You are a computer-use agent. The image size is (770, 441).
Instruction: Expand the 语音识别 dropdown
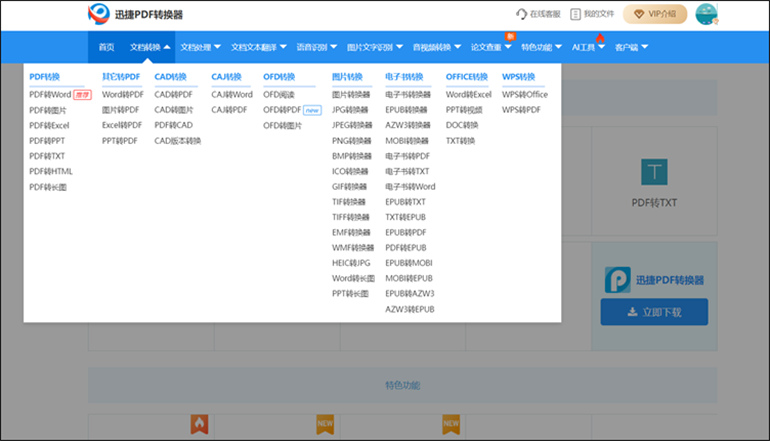[317, 47]
